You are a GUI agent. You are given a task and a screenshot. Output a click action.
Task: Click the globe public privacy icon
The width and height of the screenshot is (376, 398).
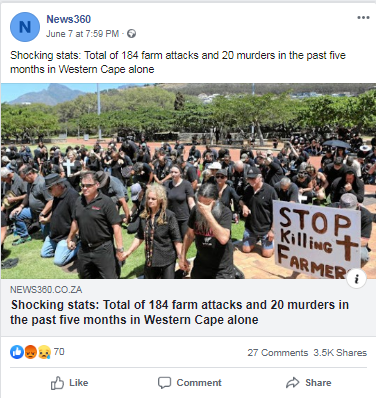point(132,34)
